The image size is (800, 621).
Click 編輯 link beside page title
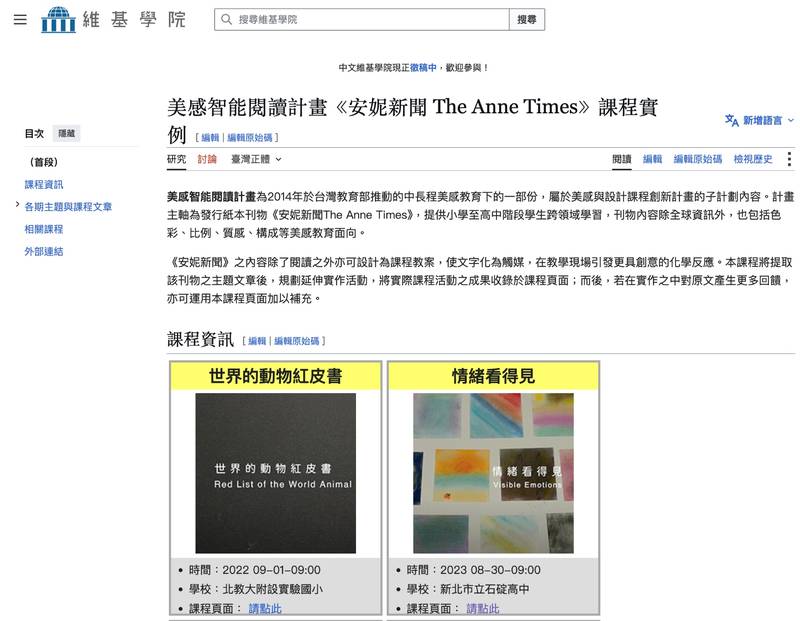[210, 137]
